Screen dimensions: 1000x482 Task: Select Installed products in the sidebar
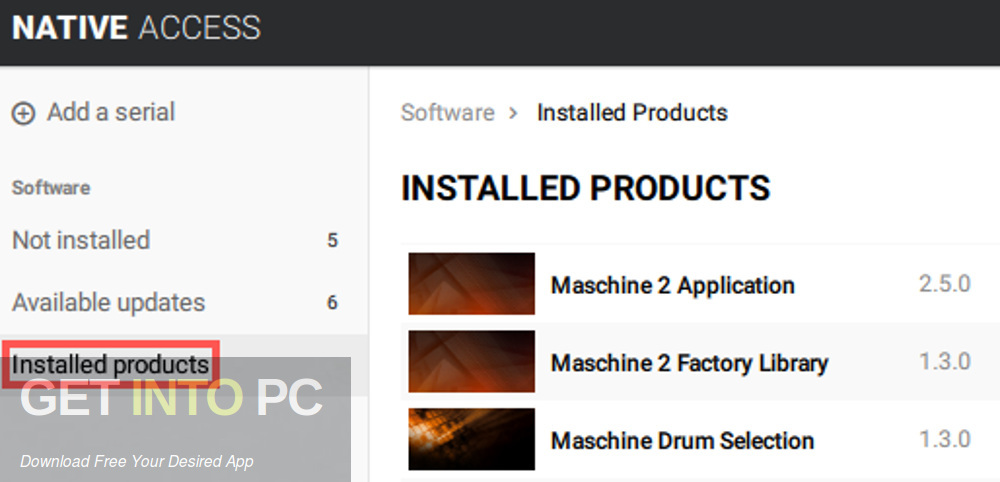[x=110, y=365]
